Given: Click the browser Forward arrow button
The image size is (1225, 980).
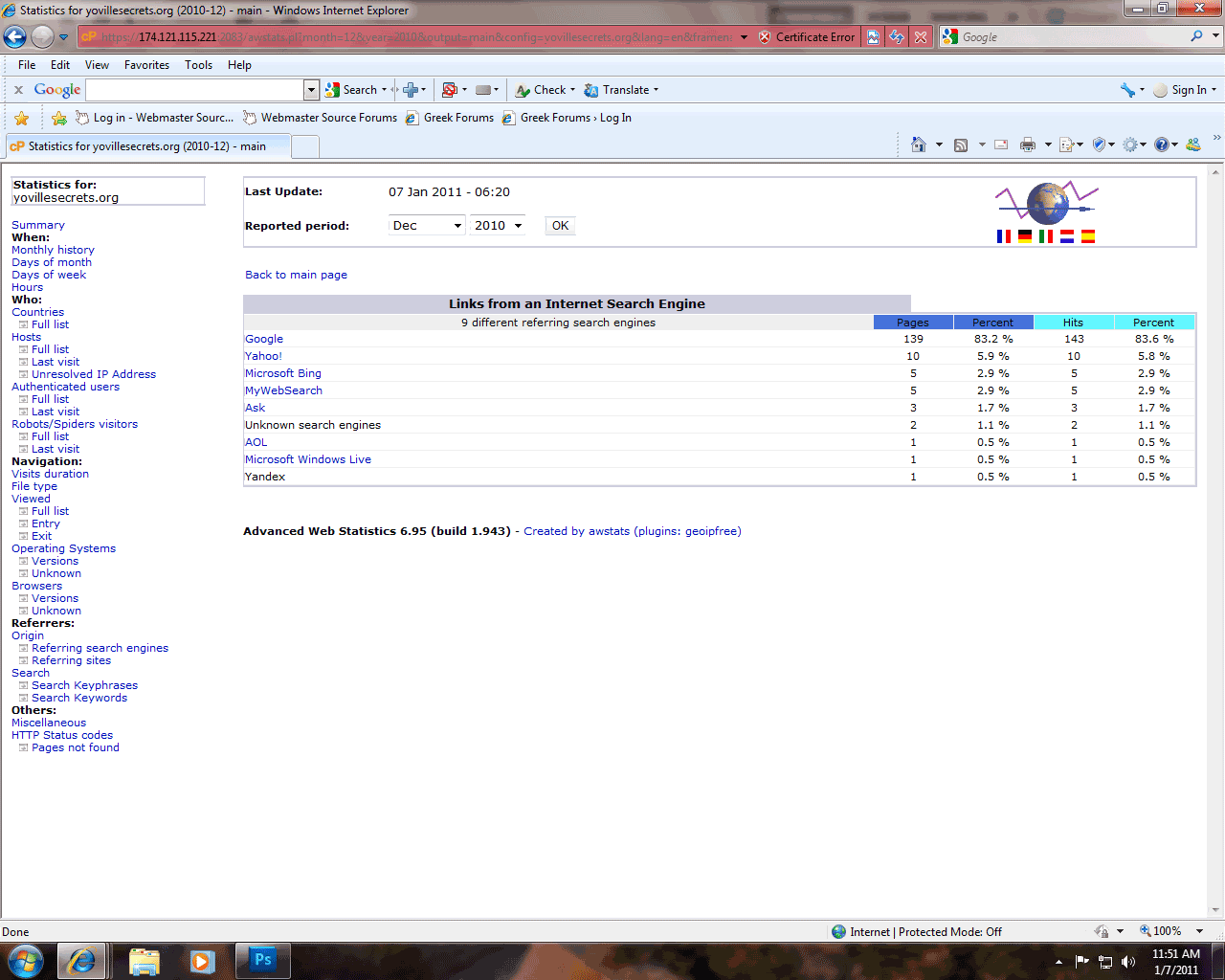Looking at the screenshot, I should [42, 37].
